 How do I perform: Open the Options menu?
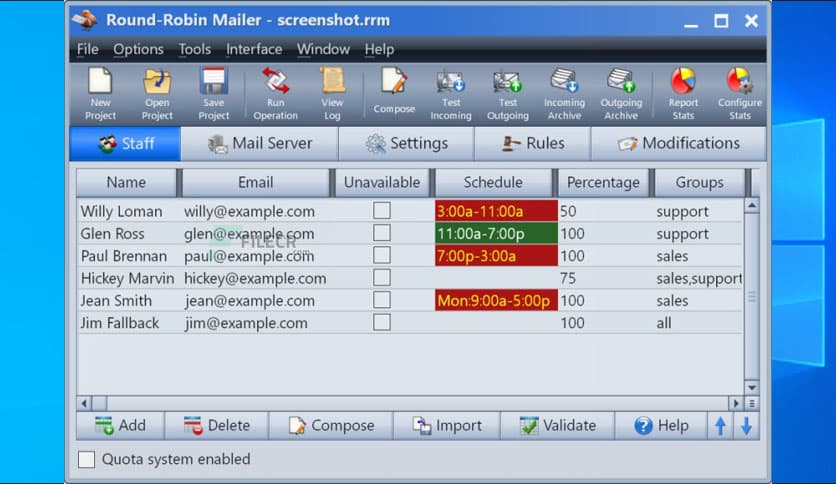tap(138, 49)
